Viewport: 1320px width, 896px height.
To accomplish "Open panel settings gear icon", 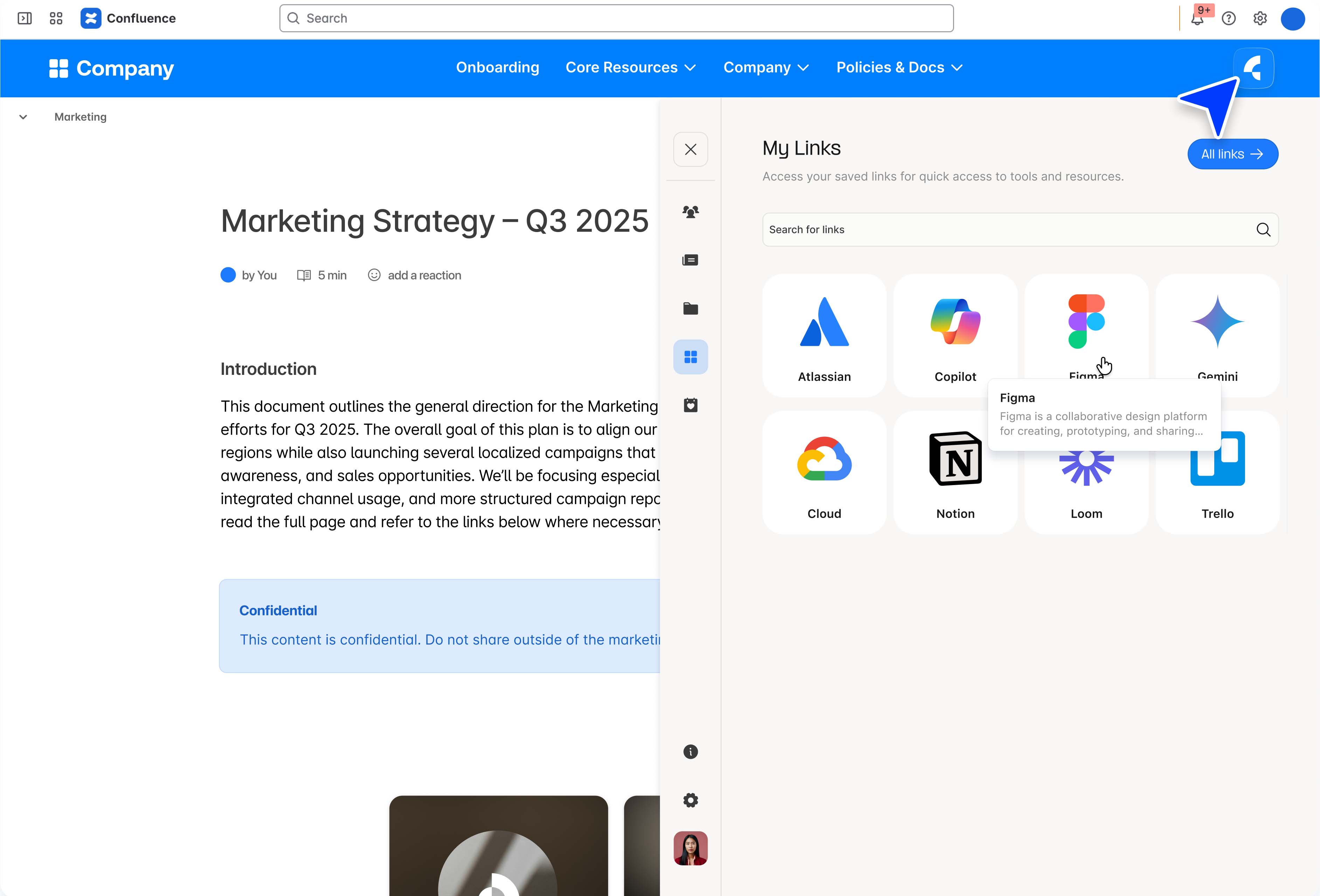I will coord(690,800).
